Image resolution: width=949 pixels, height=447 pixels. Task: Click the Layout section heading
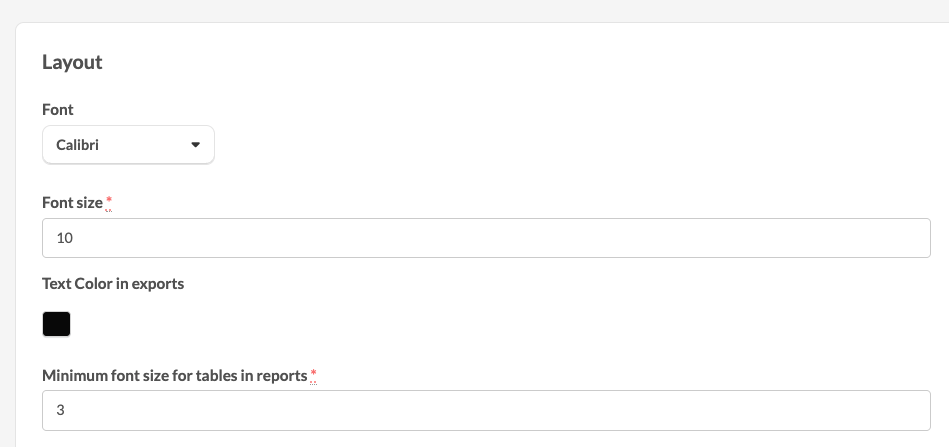72,62
